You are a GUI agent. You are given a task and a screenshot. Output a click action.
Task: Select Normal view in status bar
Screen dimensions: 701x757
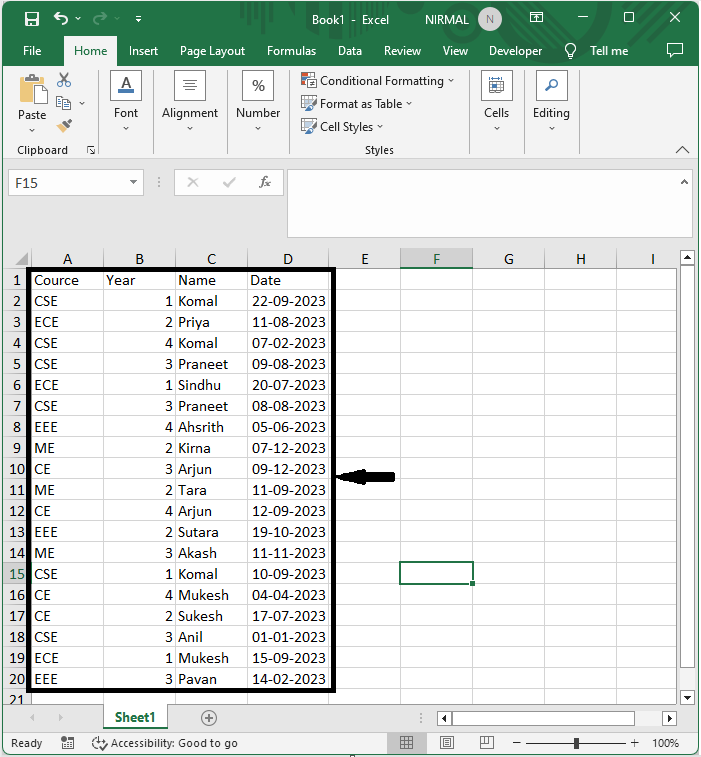407,743
